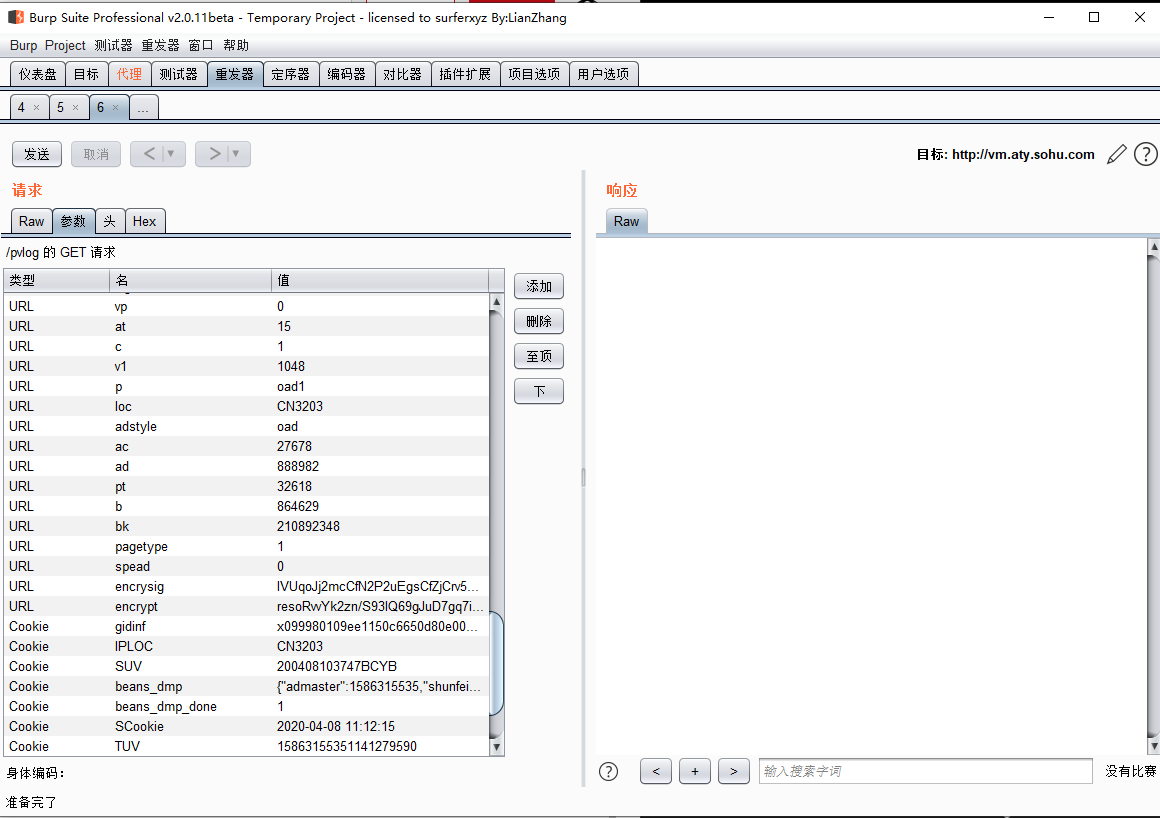Switch to the 项目选项 project options tab
The height and width of the screenshot is (818, 1160).
pyautogui.click(x=534, y=74)
